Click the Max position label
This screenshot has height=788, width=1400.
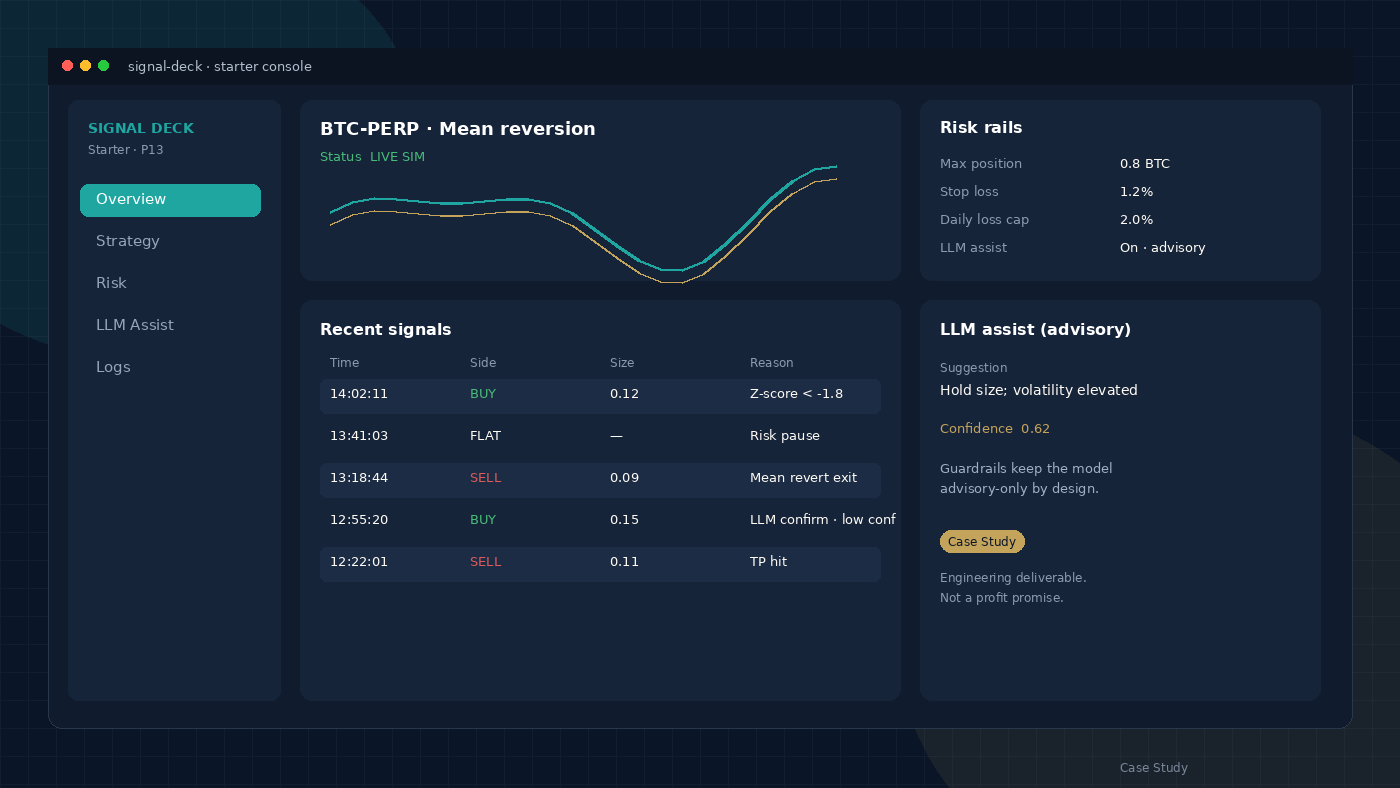980,164
